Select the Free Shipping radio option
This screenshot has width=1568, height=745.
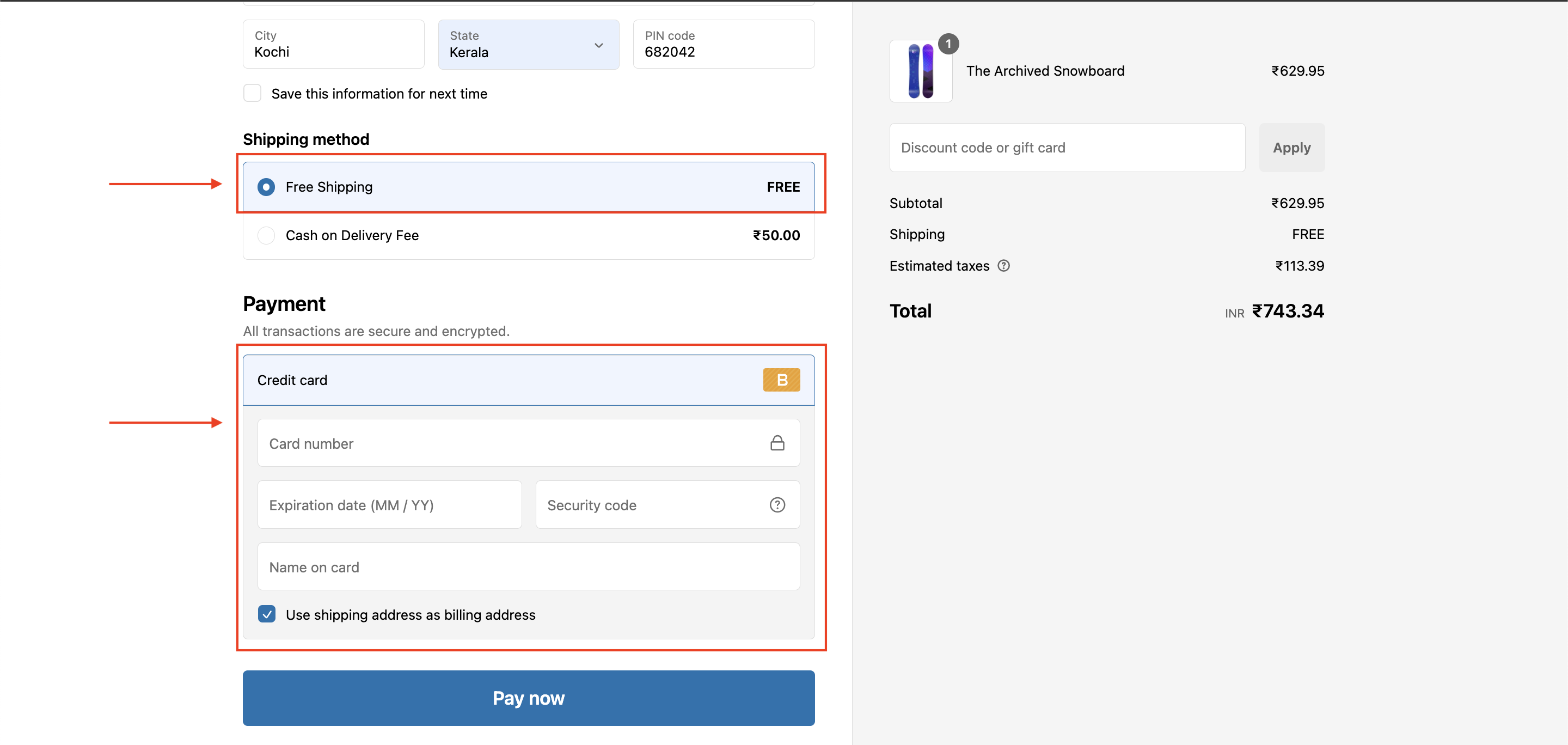266,187
